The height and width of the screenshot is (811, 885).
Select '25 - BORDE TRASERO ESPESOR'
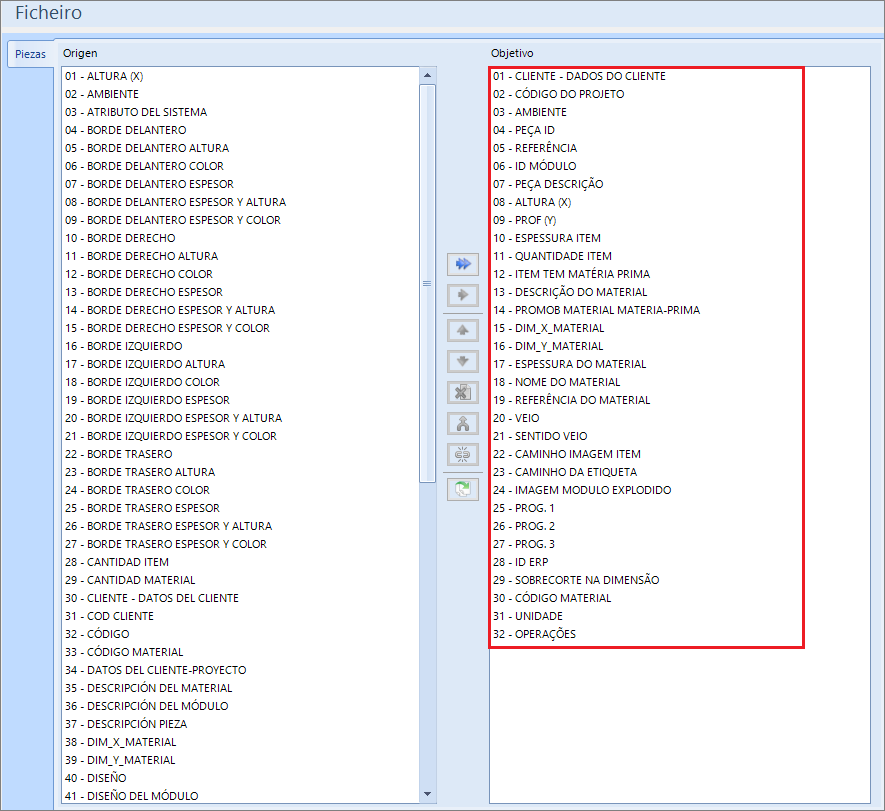coord(142,508)
